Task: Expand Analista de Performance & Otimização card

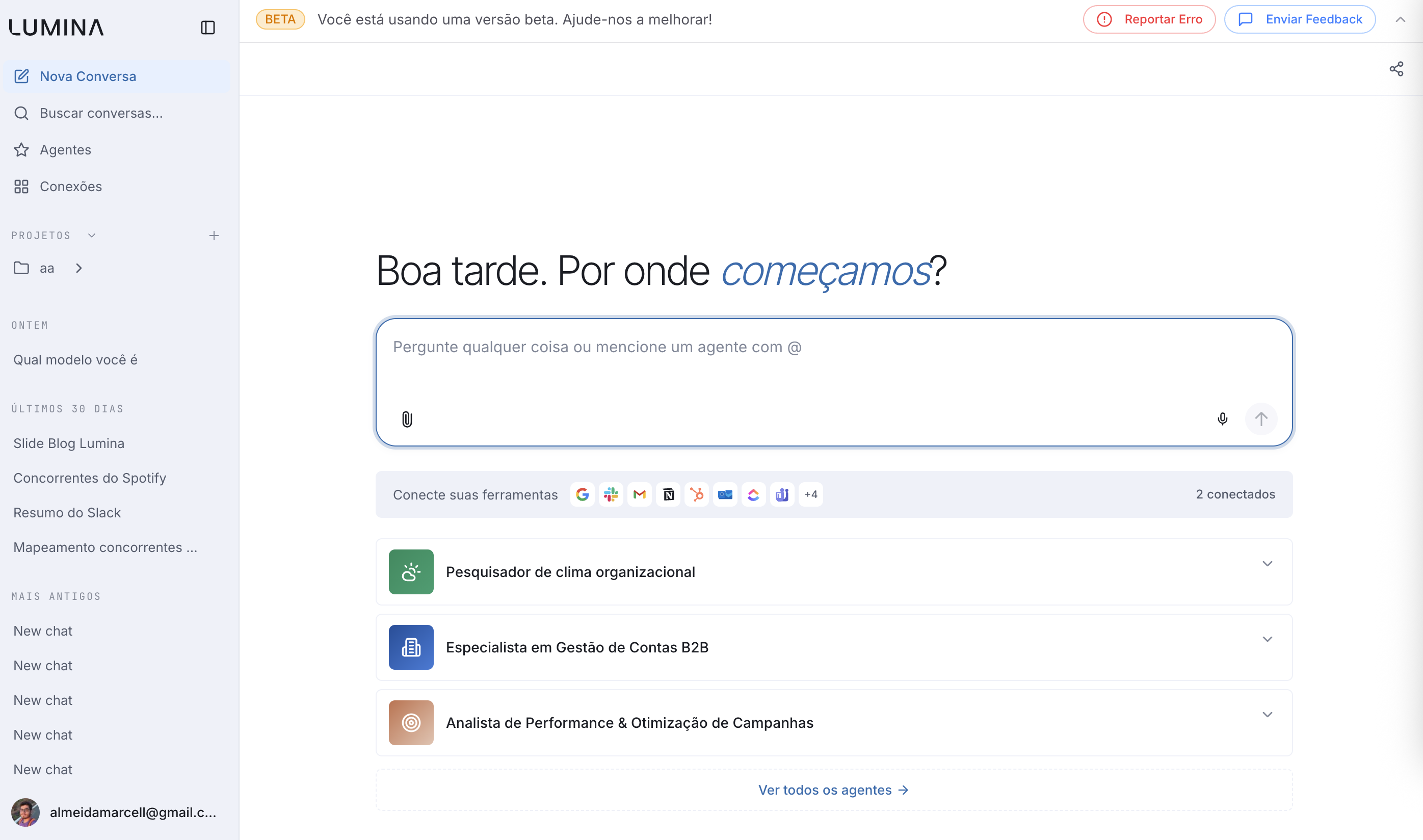Action: 1267,714
